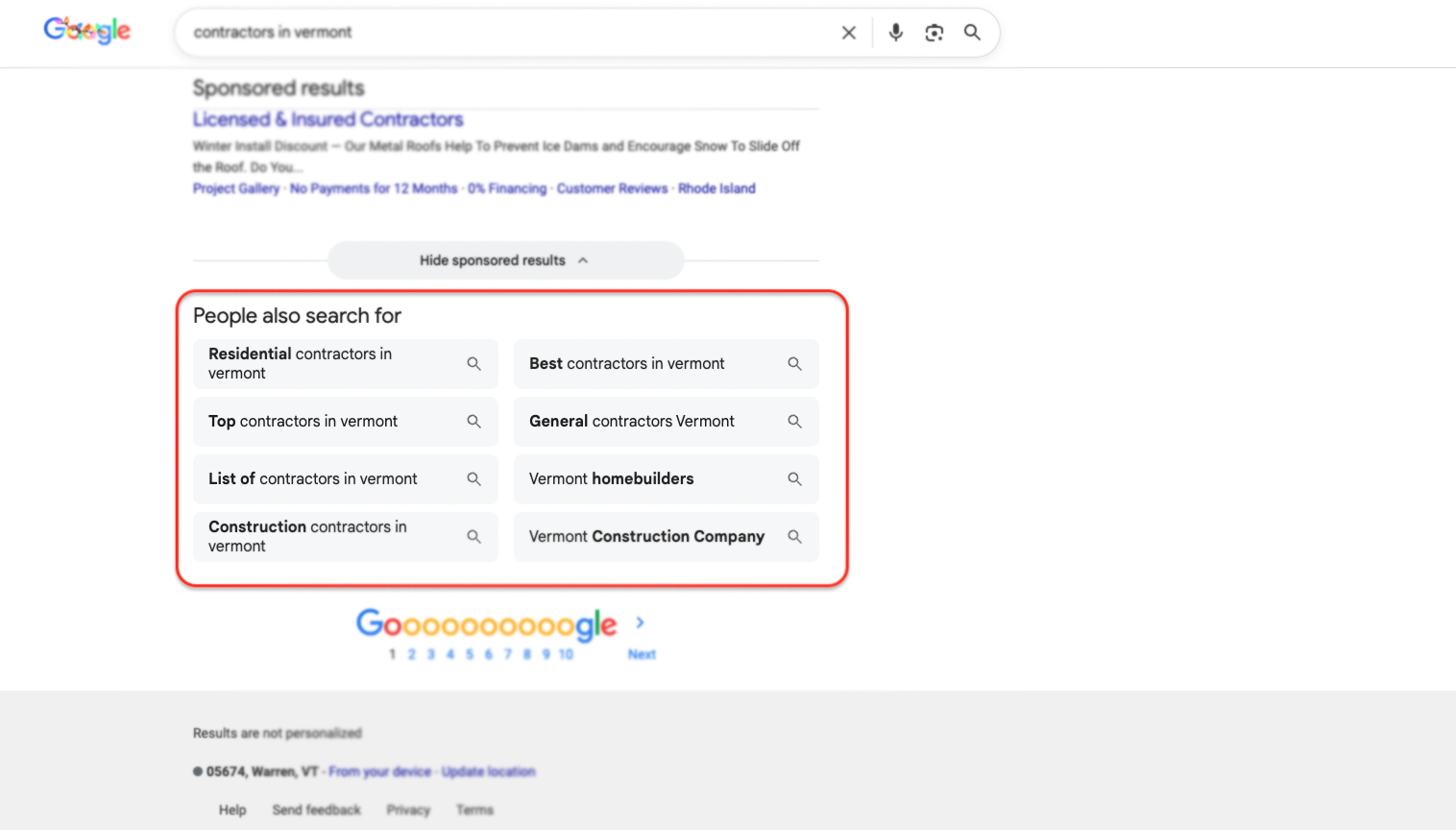This screenshot has width=1456, height=830.
Task: Open the 'Licensed & Insured Contractors' ad
Action: tap(328, 118)
